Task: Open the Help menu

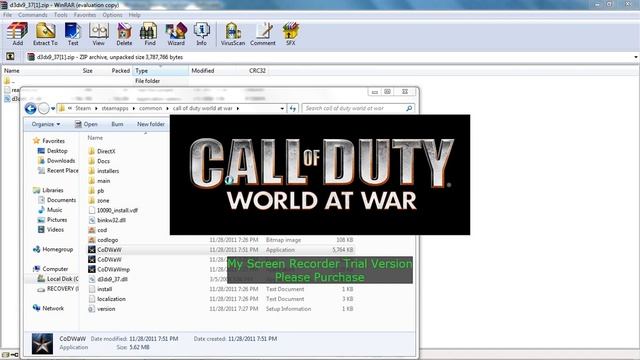Action: pyautogui.click(x=134, y=15)
